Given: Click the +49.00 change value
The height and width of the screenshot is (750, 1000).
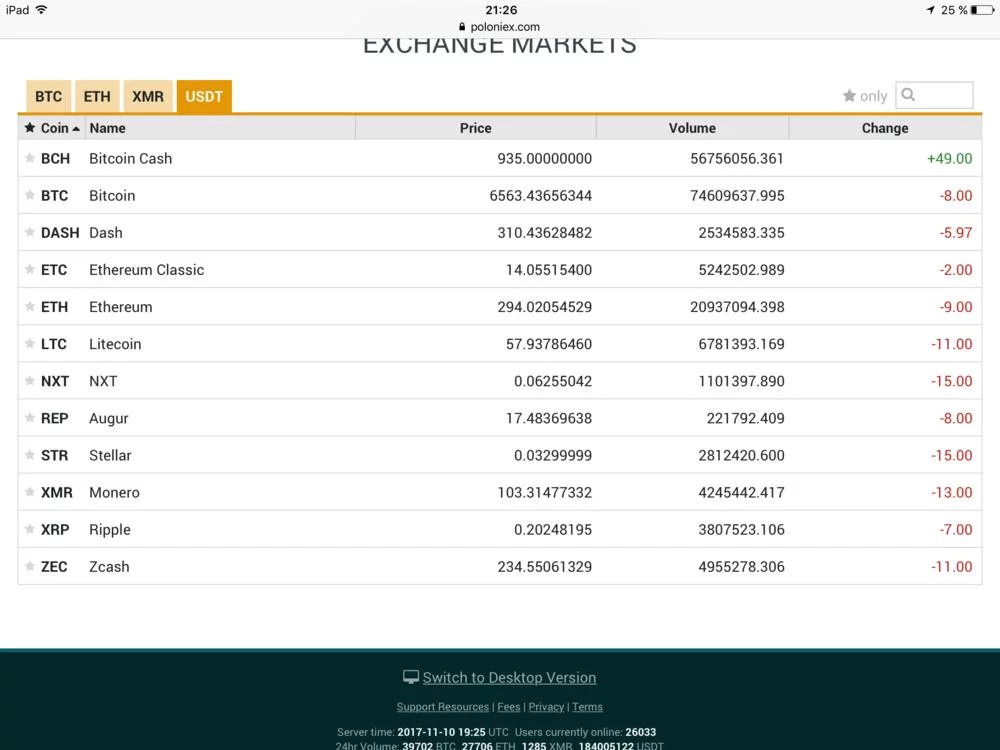Looking at the screenshot, I should click(950, 158).
